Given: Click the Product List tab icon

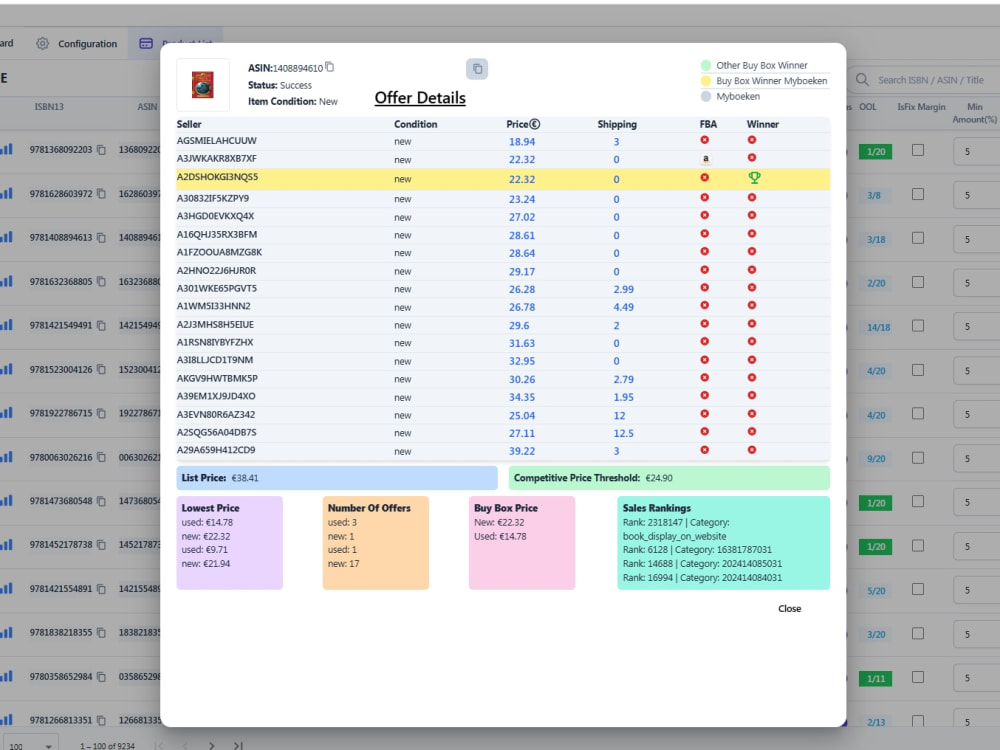Looking at the screenshot, I should pos(146,43).
